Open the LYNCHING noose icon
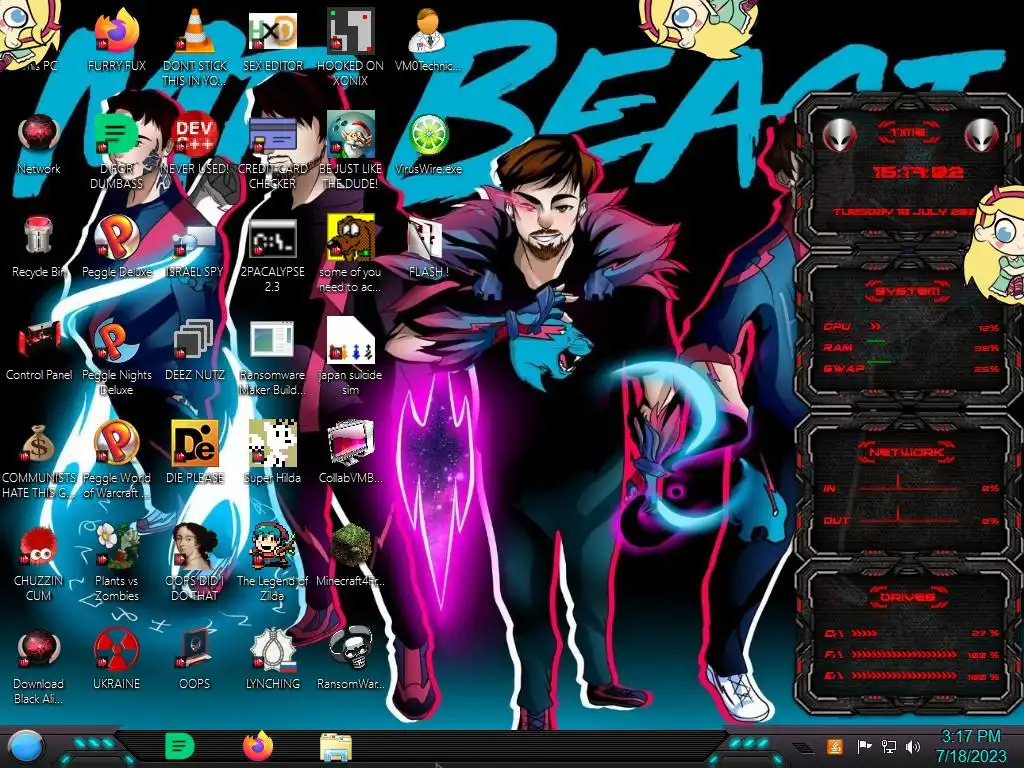Screen dimensions: 1024x768 coord(274,649)
